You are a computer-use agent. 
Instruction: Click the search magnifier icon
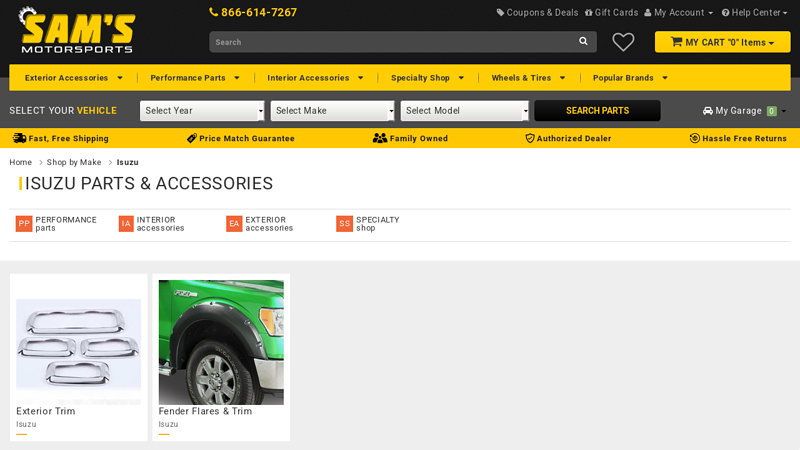pyautogui.click(x=583, y=41)
